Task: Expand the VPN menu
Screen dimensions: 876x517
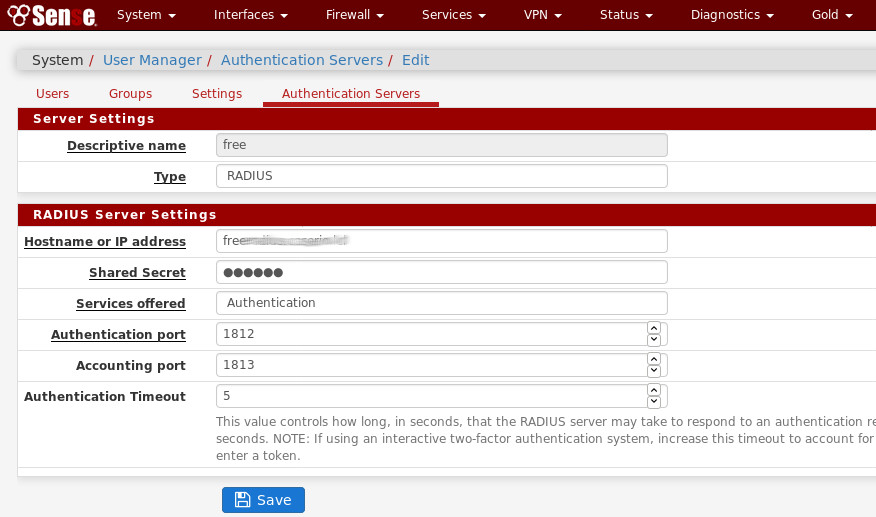Action: pyautogui.click(x=542, y=15)
